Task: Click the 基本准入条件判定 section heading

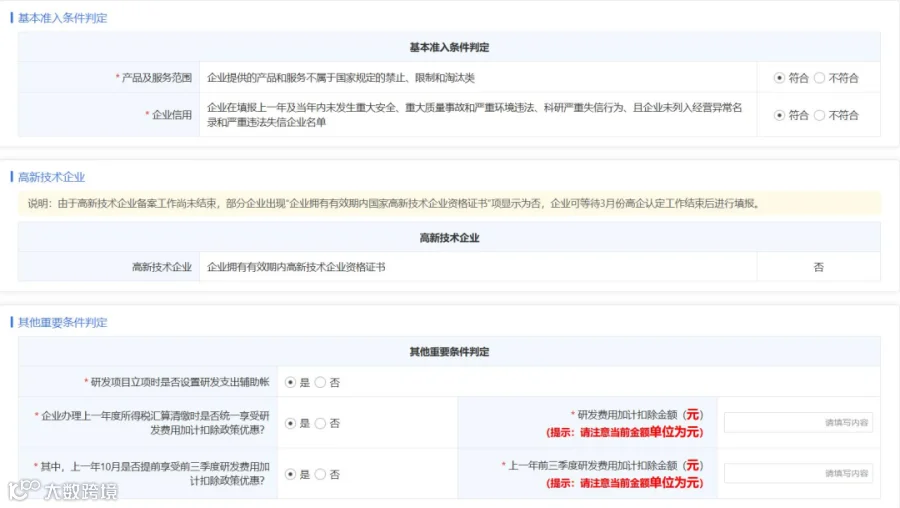Action: pyautogui.click(x=63, y=18)
